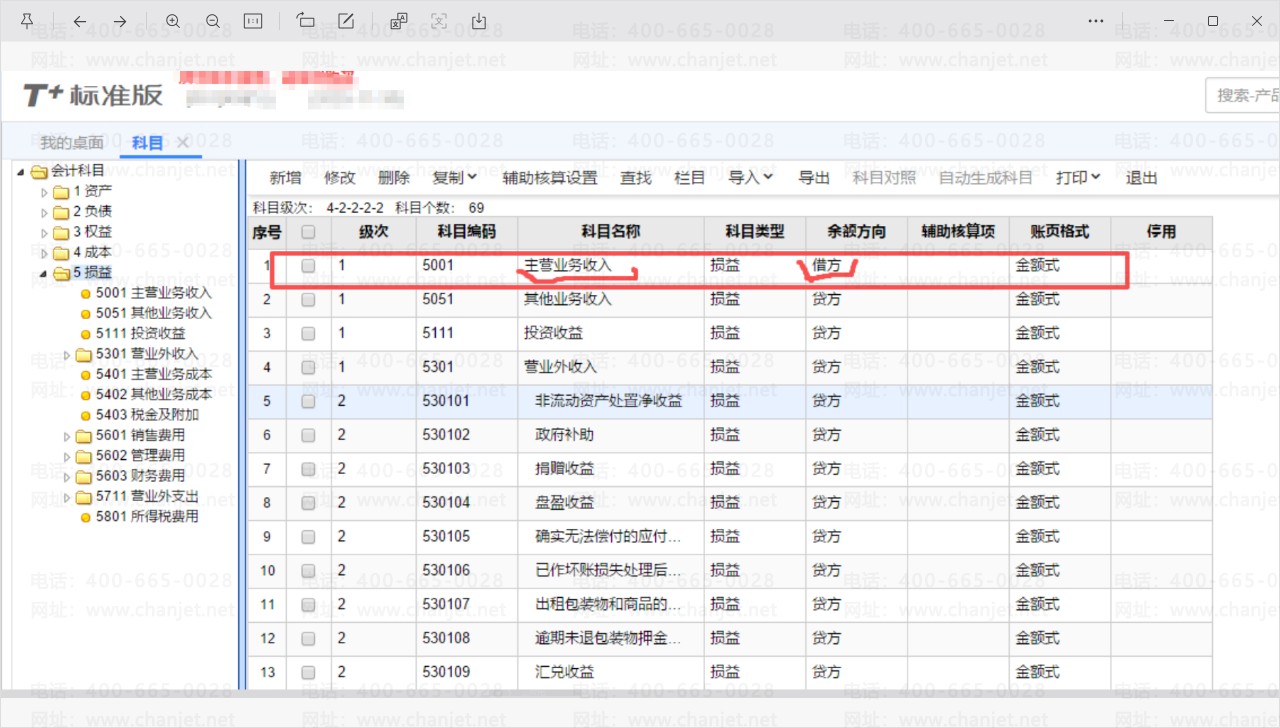Open the 栏目 column settings

click(690, 178)
